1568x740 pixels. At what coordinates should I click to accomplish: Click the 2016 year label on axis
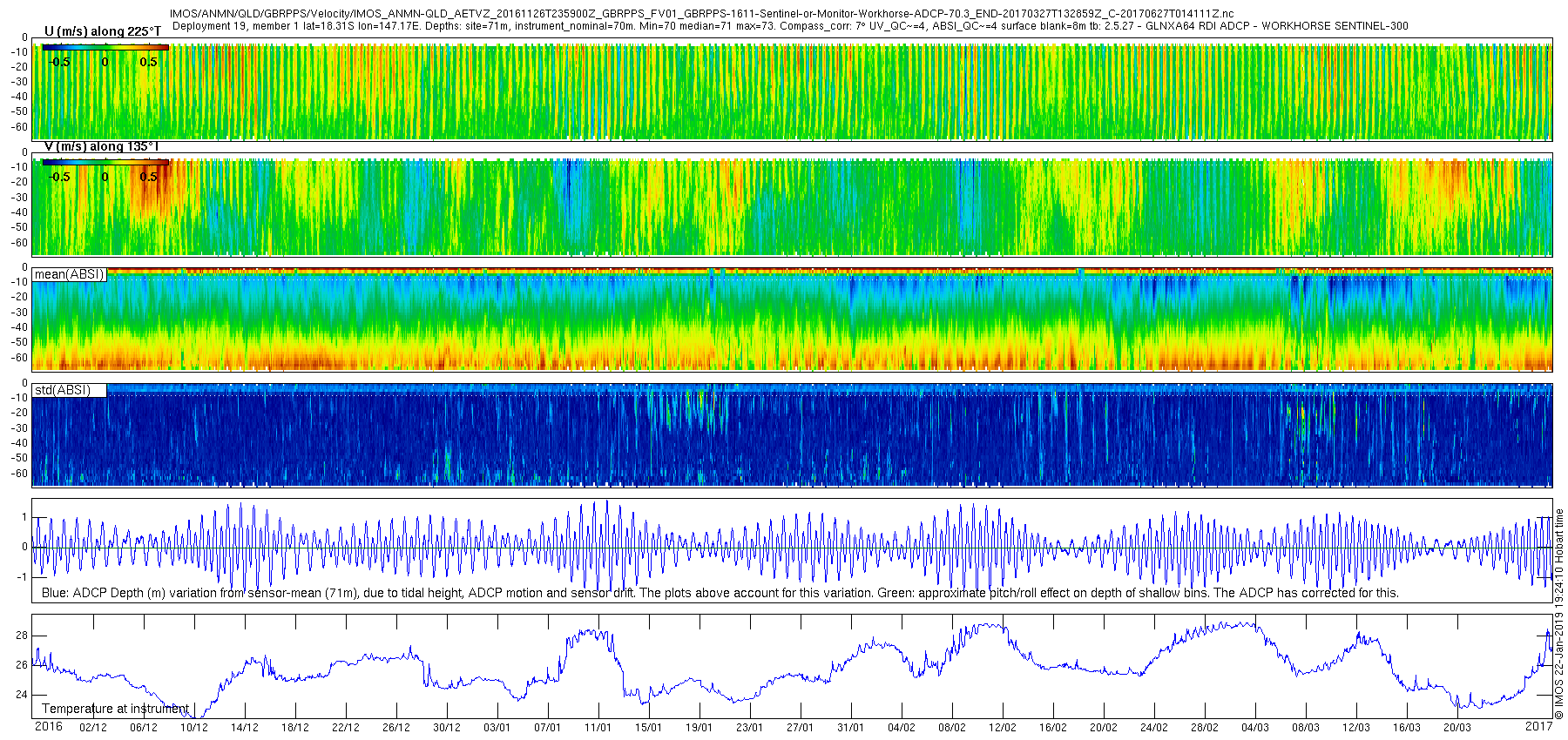tap(48, 726)
